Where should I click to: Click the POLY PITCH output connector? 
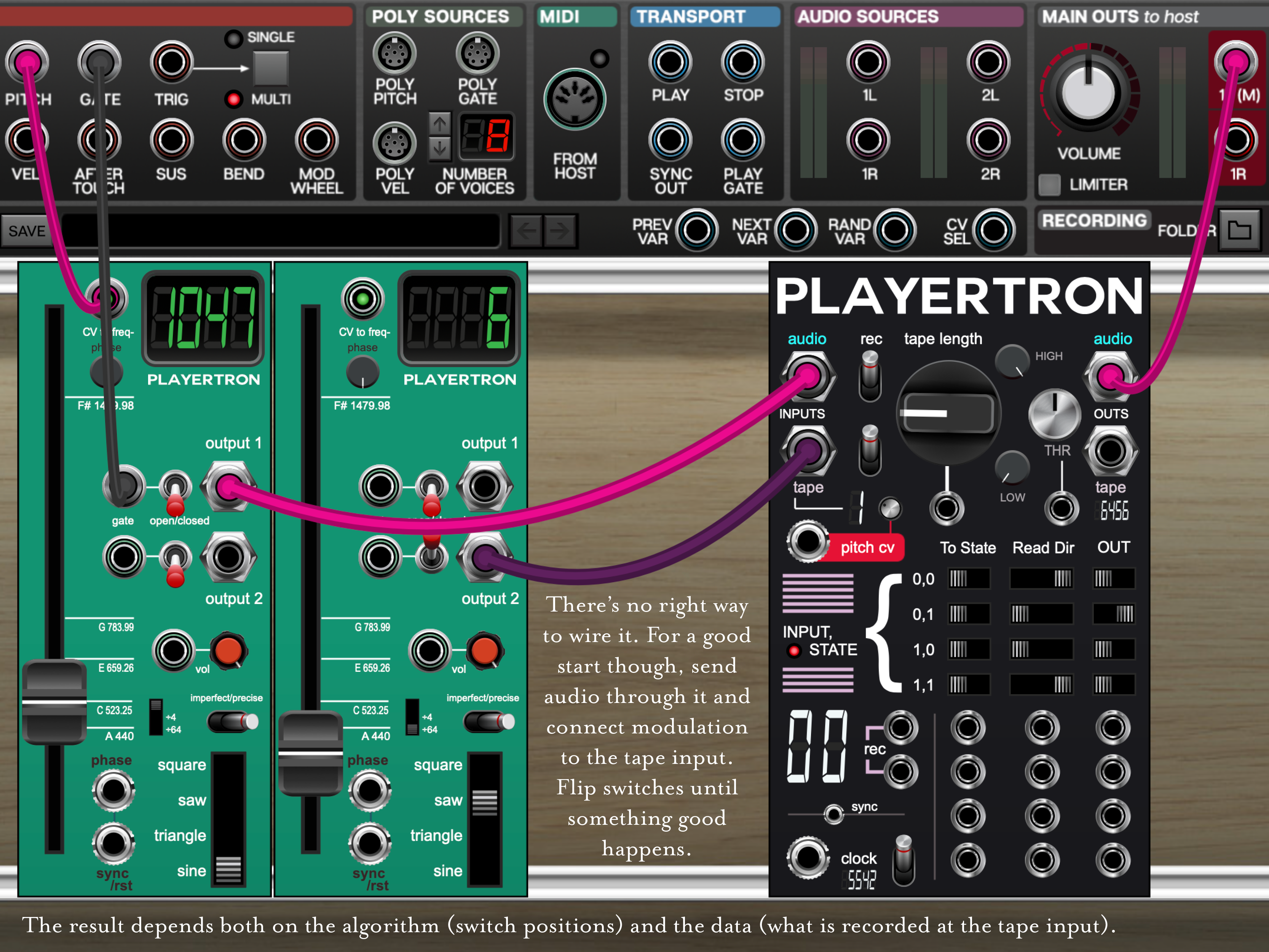[394, 54]
